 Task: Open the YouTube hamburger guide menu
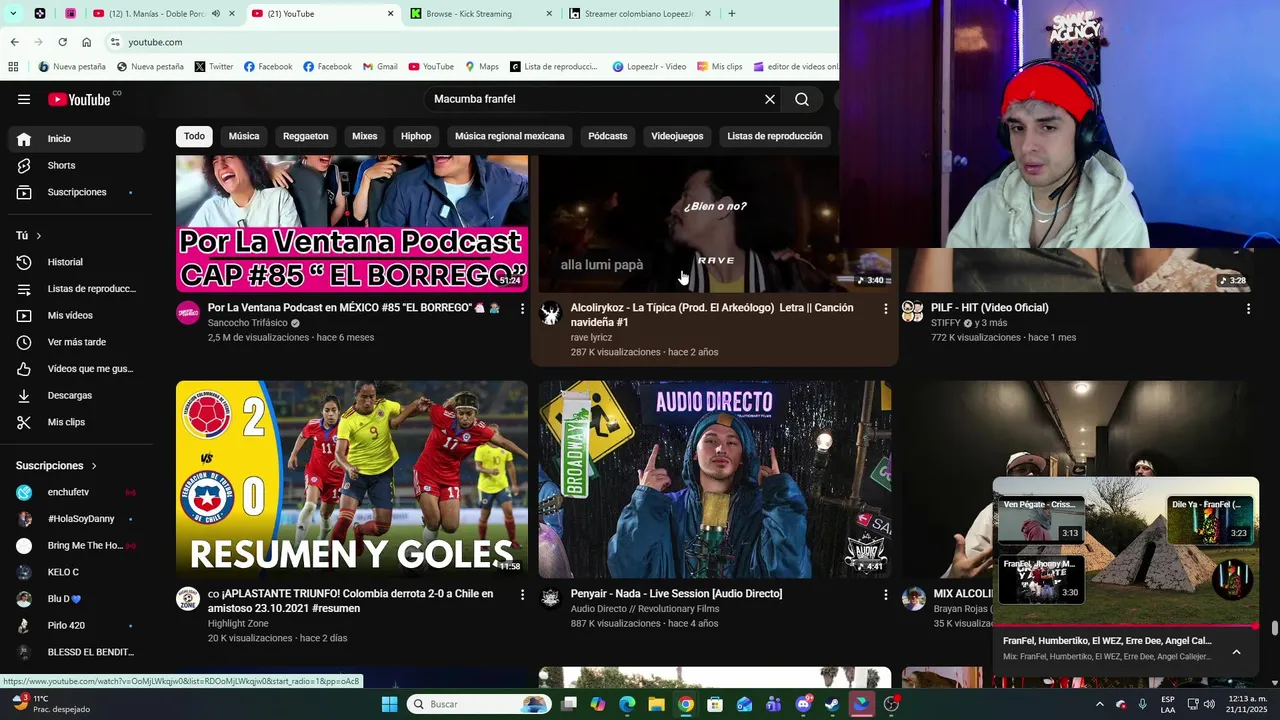point(24,99)
